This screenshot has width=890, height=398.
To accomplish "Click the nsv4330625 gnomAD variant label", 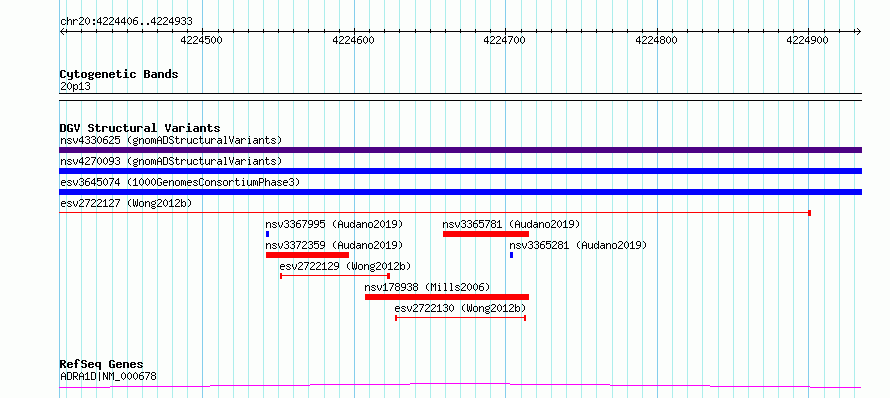I will 171,140.
